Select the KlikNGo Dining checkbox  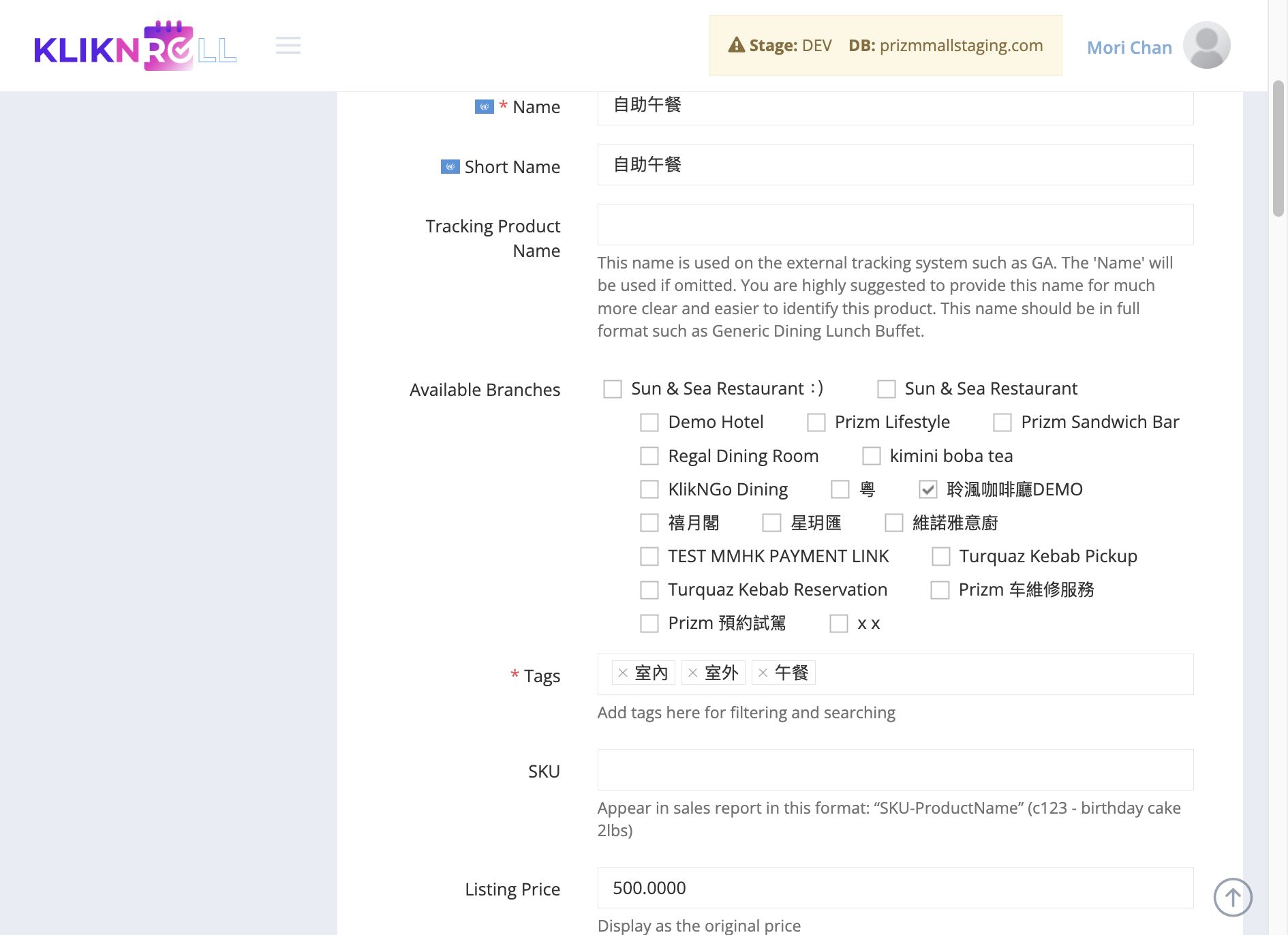point(649,489)
